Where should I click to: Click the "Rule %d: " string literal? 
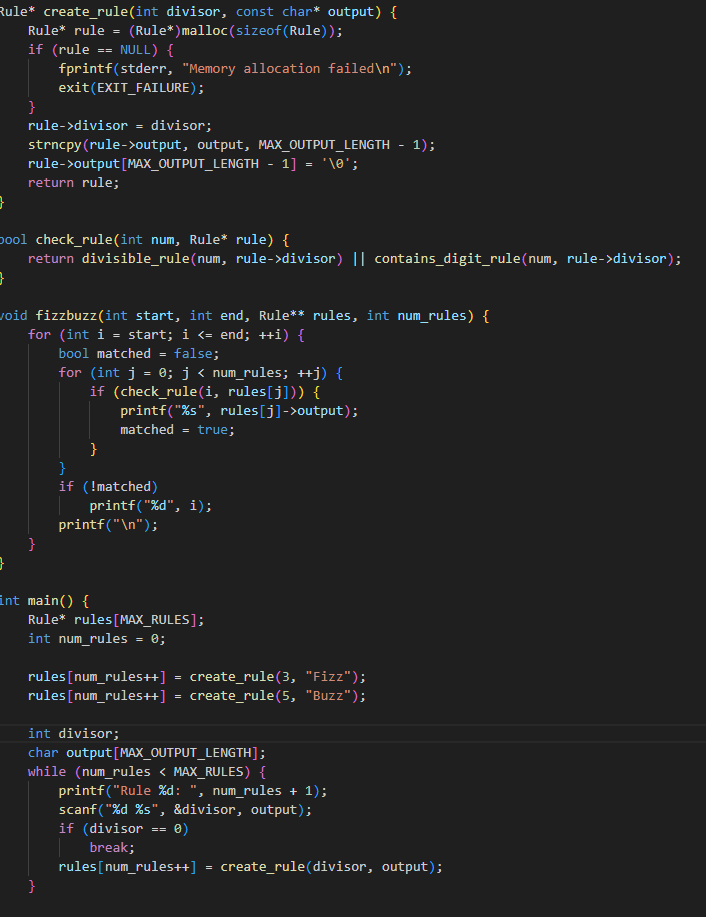pyautogui.click(x=159, y=791)
